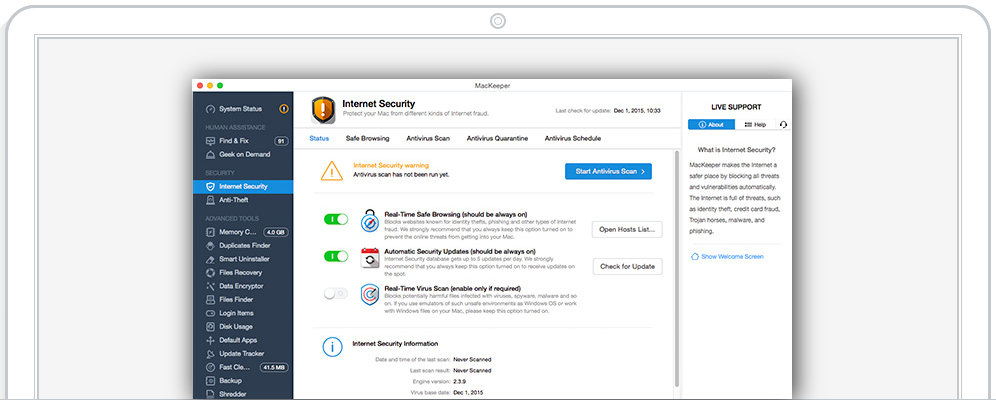Click Show Welcome Screen link
This screenshot has height=400, width=996.
(727, 257)
